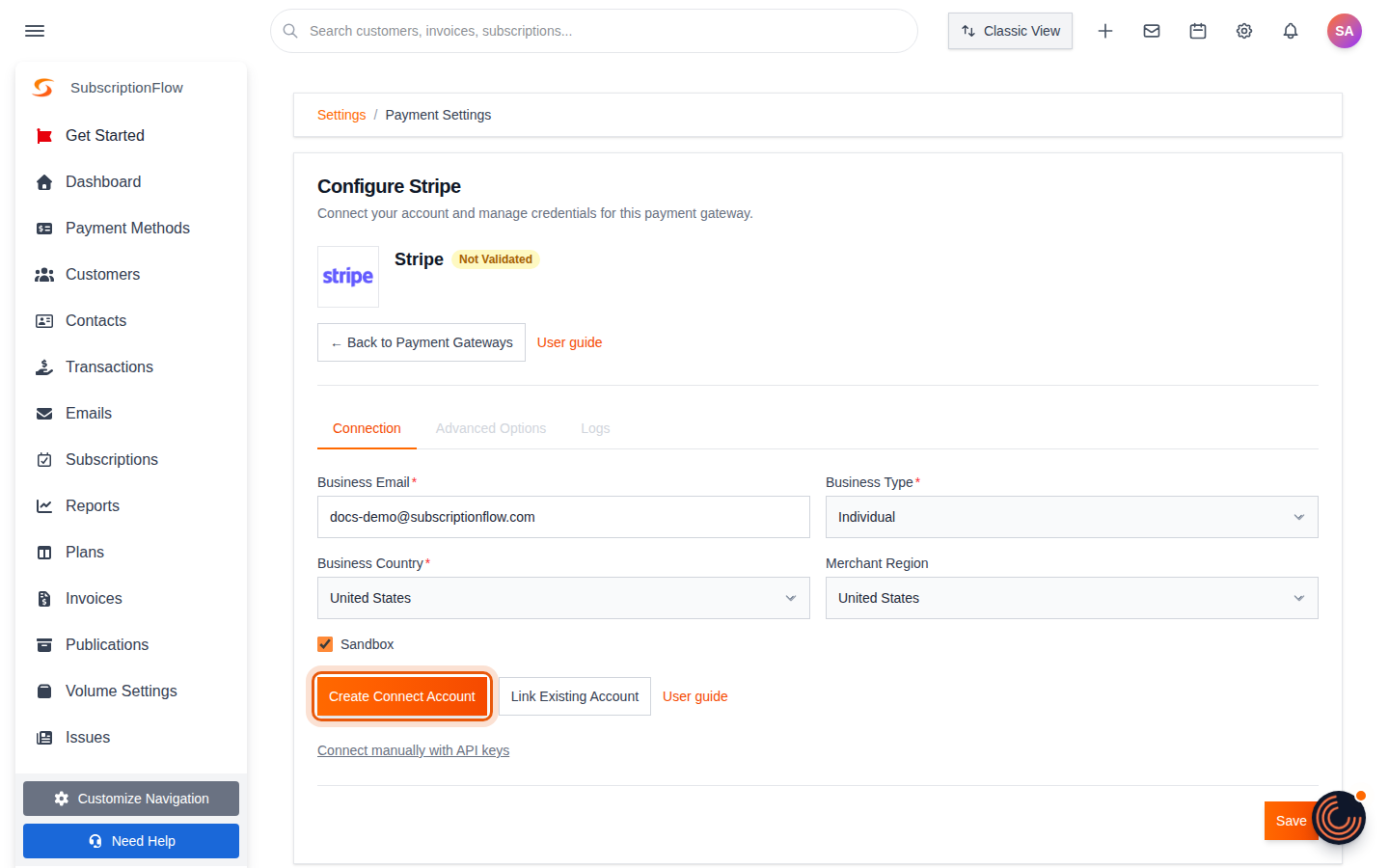1389x868 pixels.
Task: Open the notifications bell icon
Action: tap(1291, 31)
